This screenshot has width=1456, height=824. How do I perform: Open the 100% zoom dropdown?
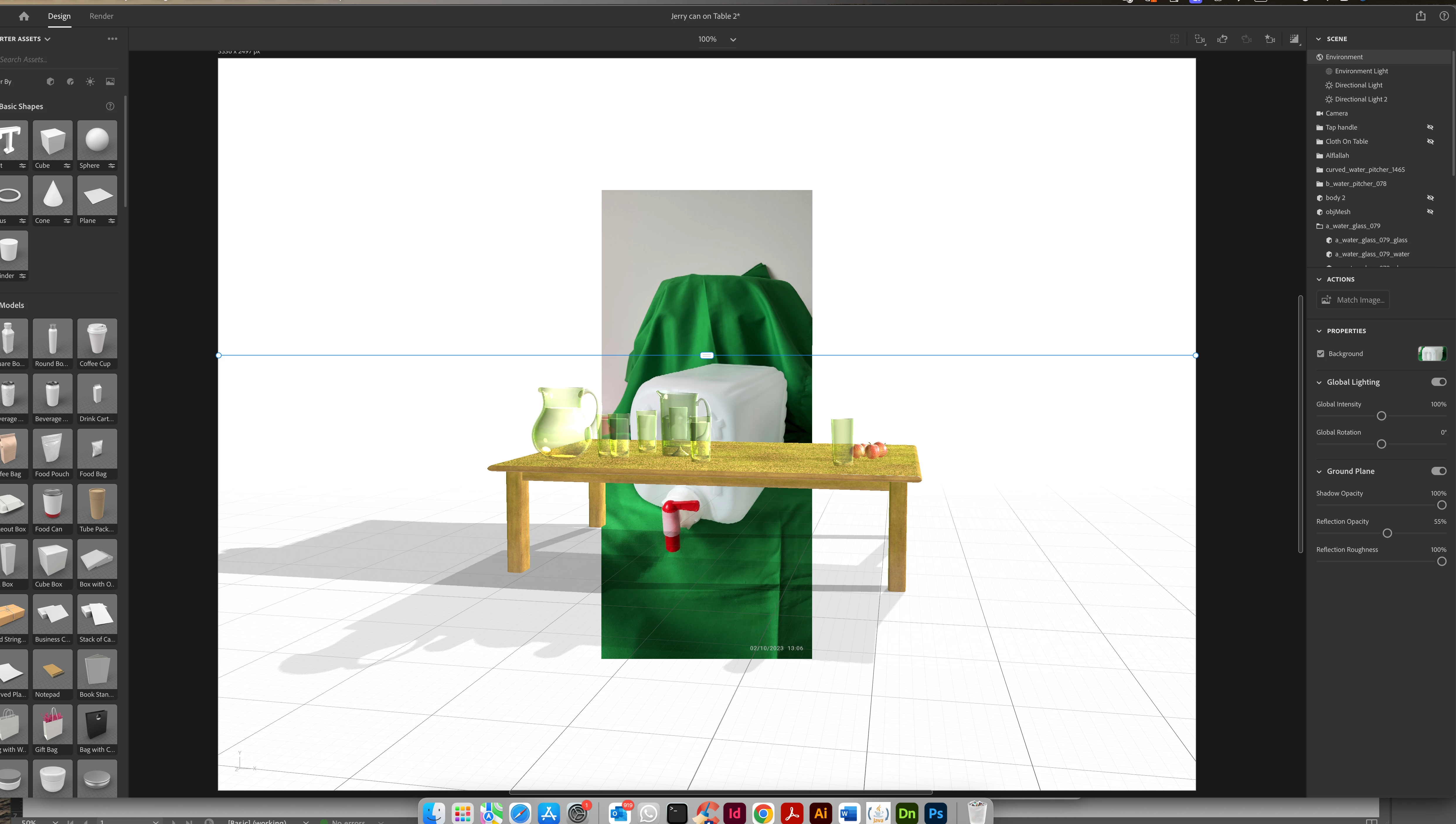point(733,40)
